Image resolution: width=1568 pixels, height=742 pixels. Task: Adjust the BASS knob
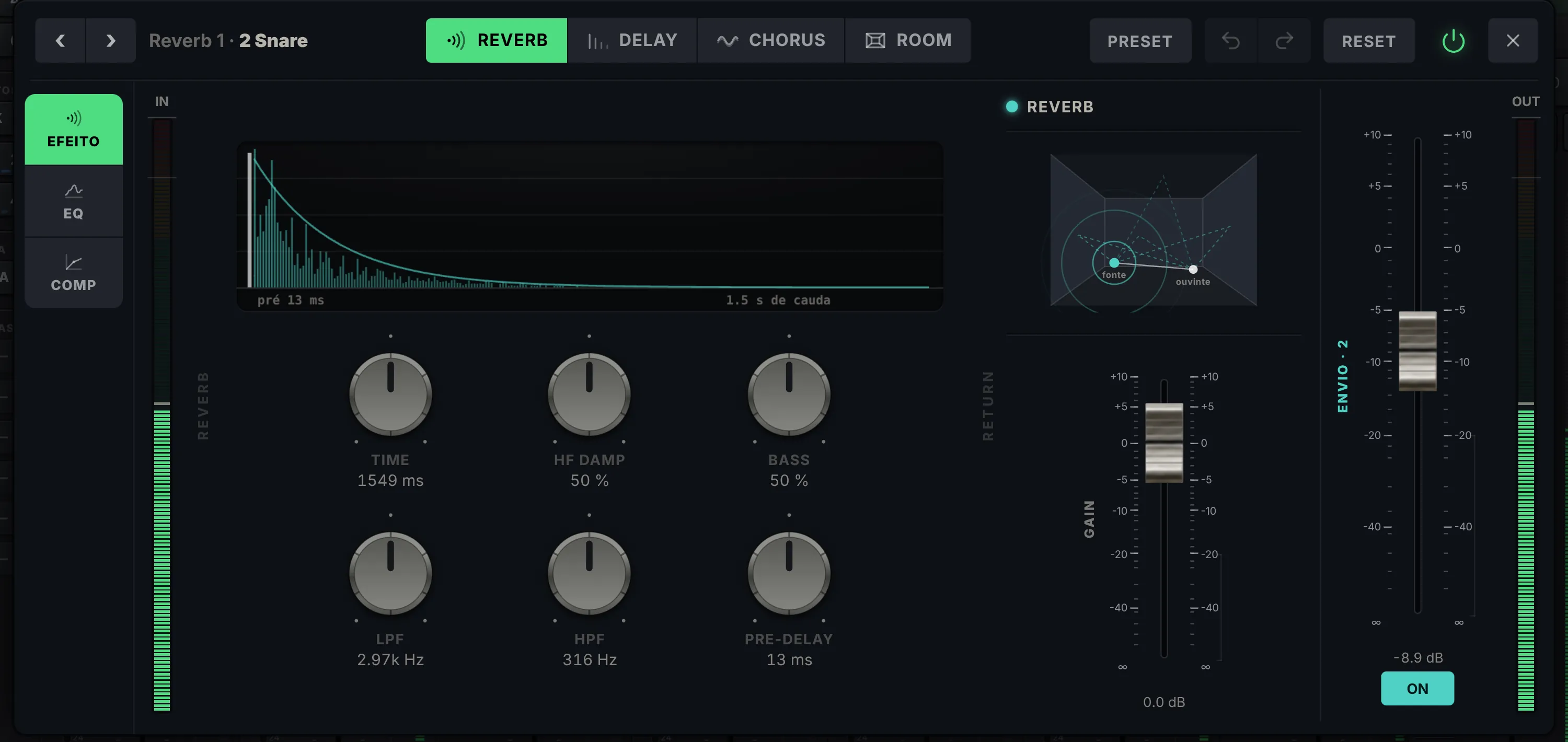click(x=789, y=394)
